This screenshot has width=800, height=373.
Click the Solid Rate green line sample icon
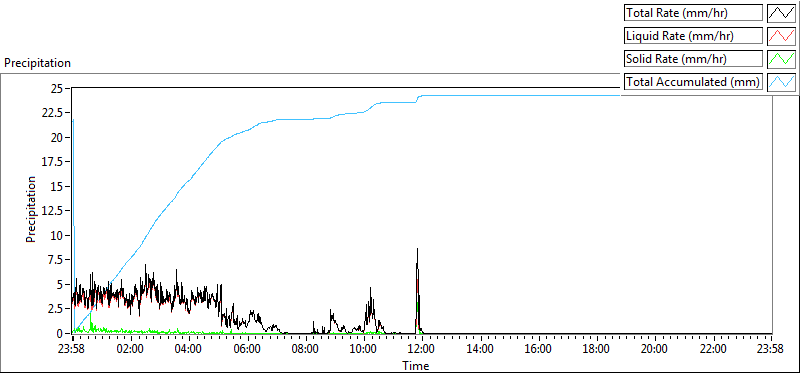tap(781, 58)
